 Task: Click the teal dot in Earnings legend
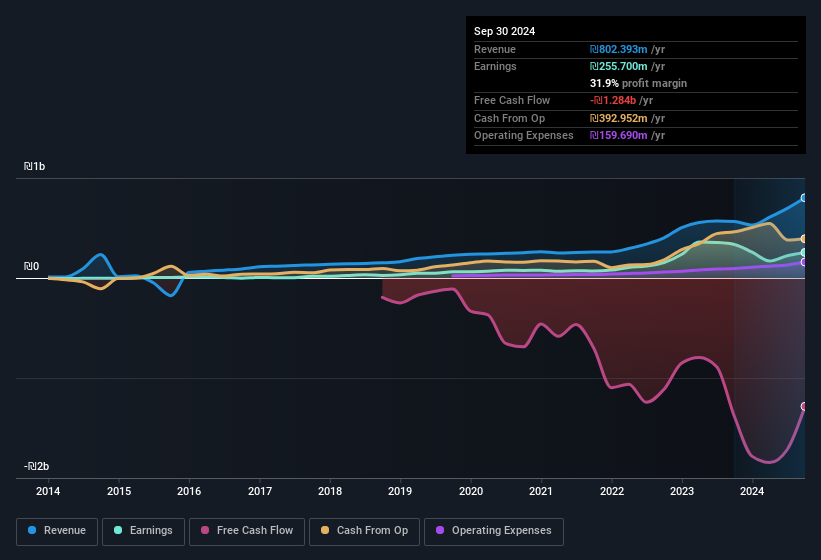(118, 530)
